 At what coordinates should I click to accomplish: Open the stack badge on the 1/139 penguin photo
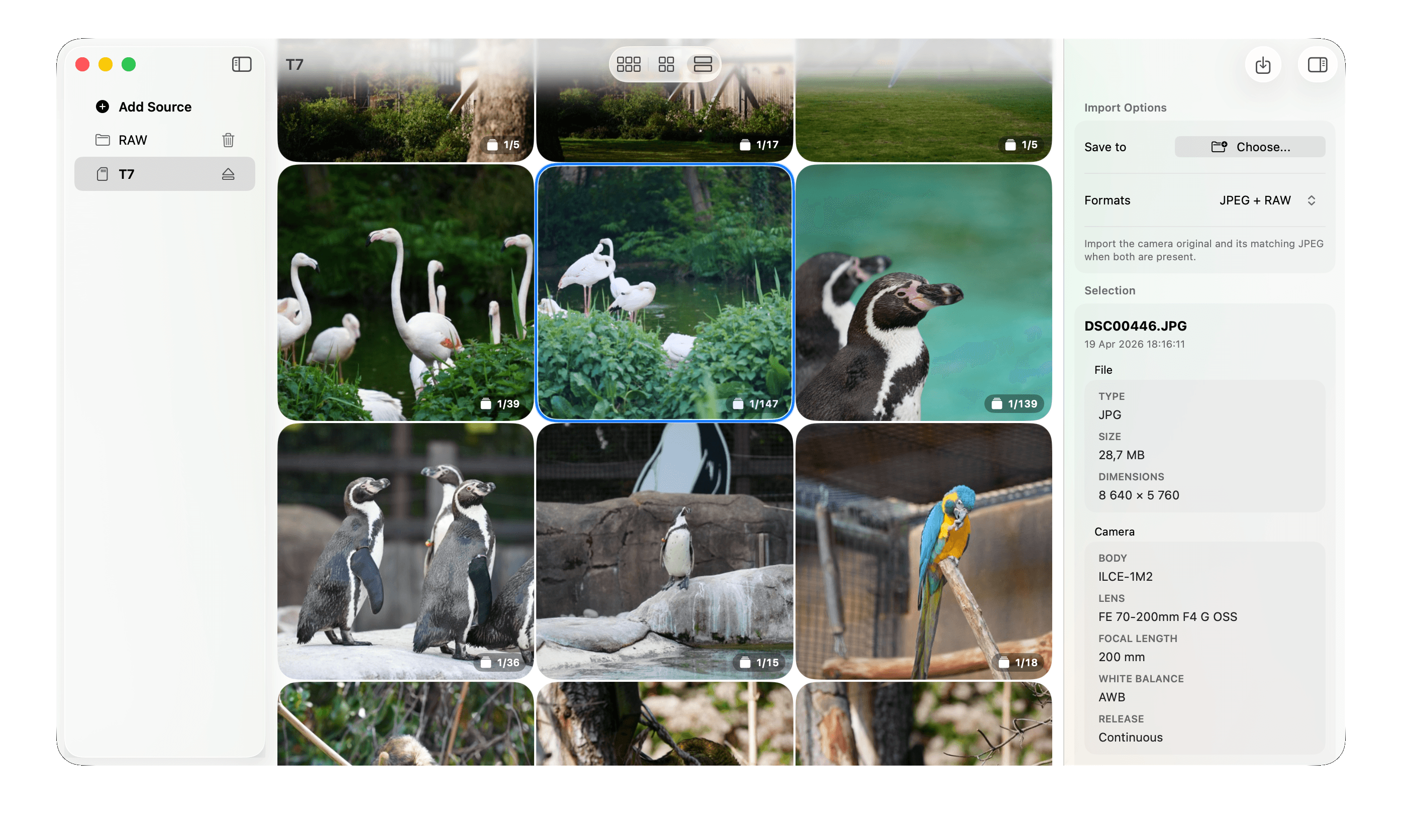pyautogui.click(x=1014, y=403)
